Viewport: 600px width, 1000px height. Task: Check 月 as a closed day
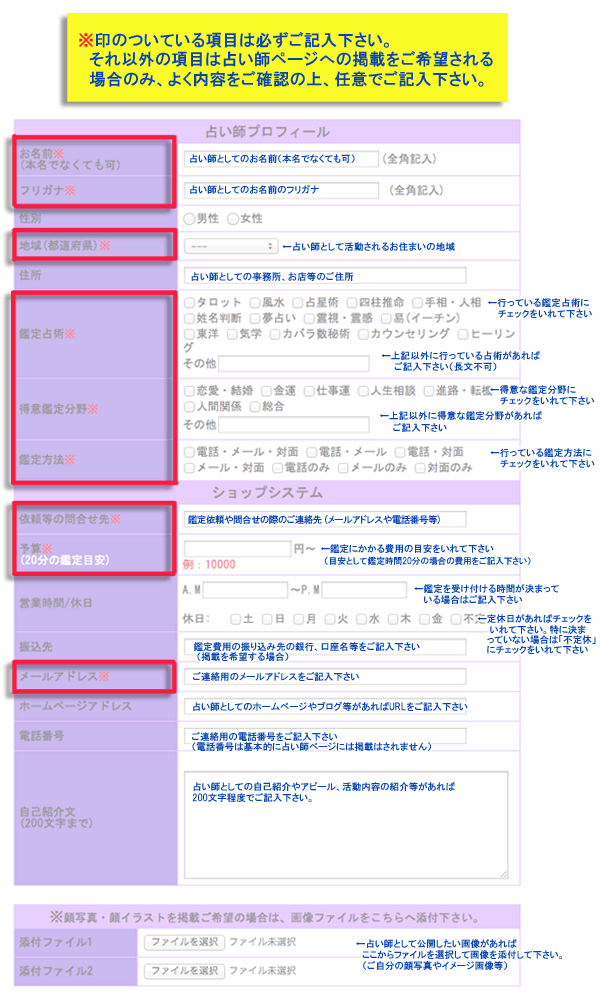(299, 619)
